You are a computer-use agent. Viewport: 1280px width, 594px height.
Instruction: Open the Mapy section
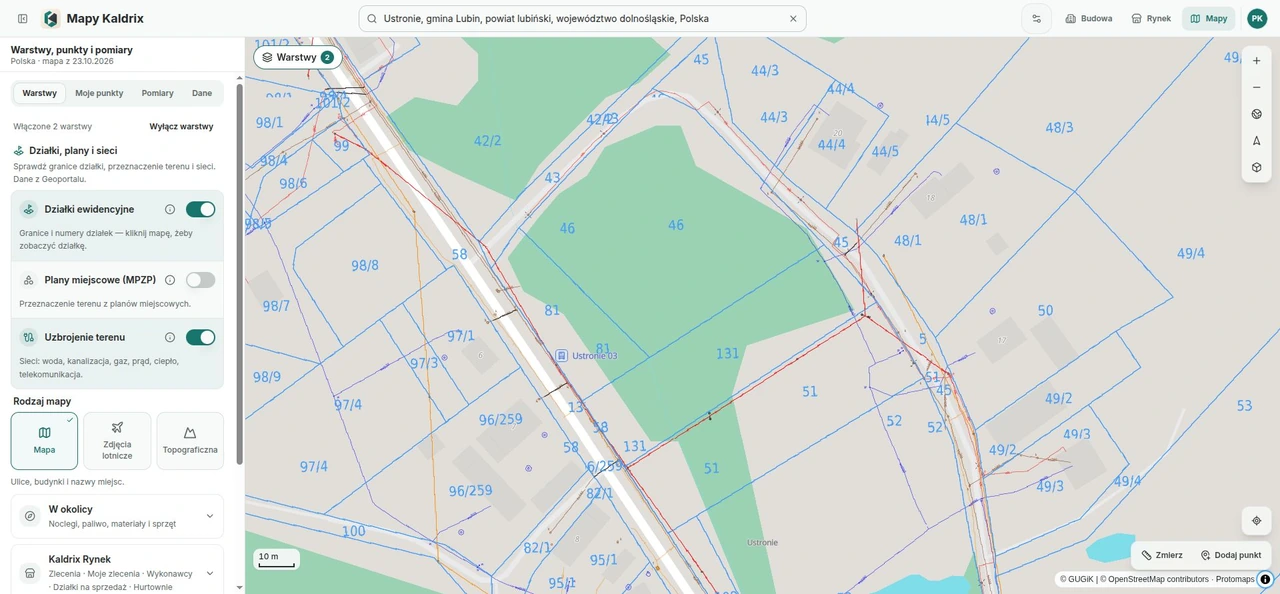pos(1208,18)
